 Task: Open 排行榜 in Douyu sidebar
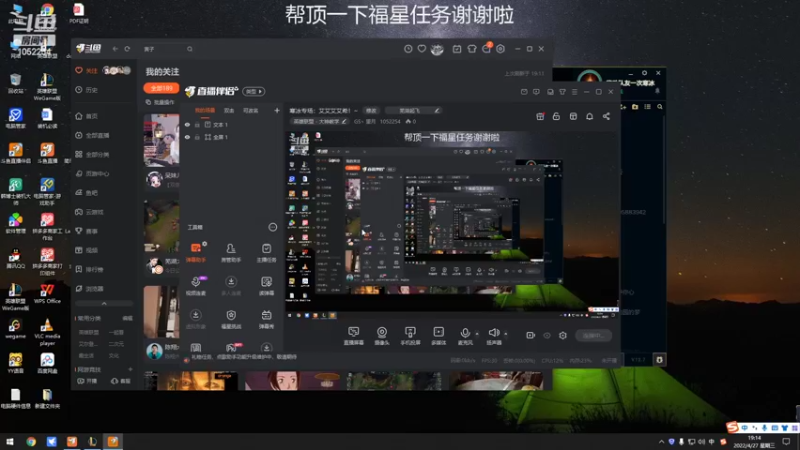[x=90, y=269]
